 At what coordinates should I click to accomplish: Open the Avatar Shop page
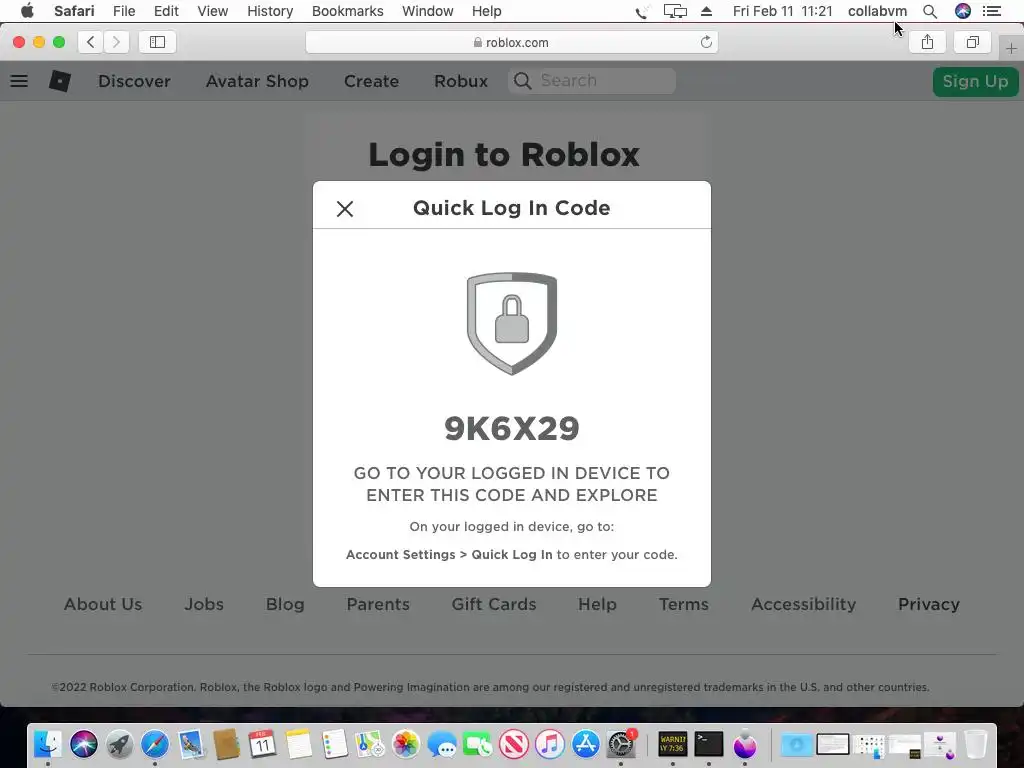(x=257, y=81)
